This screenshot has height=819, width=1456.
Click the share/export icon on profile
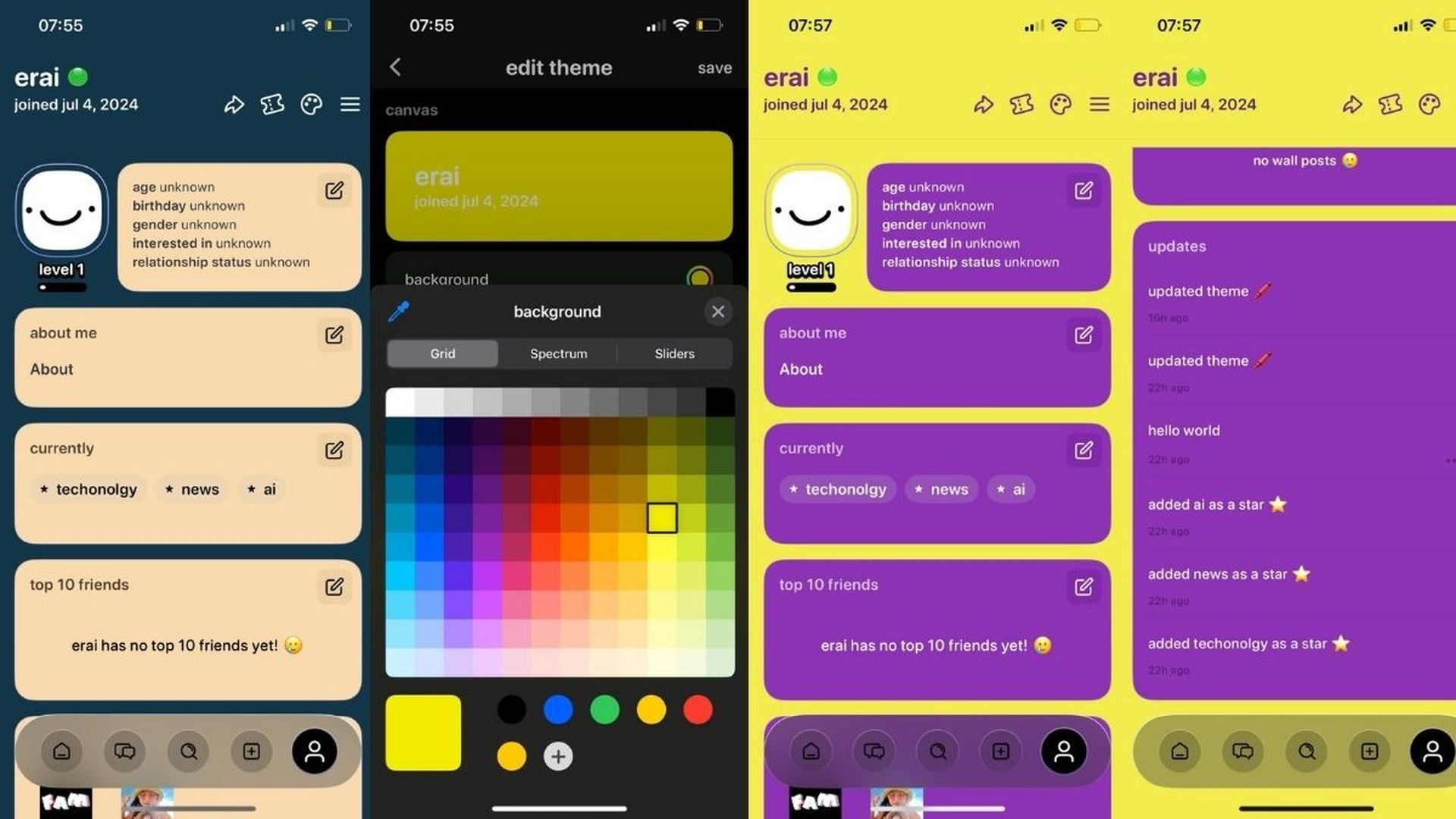(233, 104)
